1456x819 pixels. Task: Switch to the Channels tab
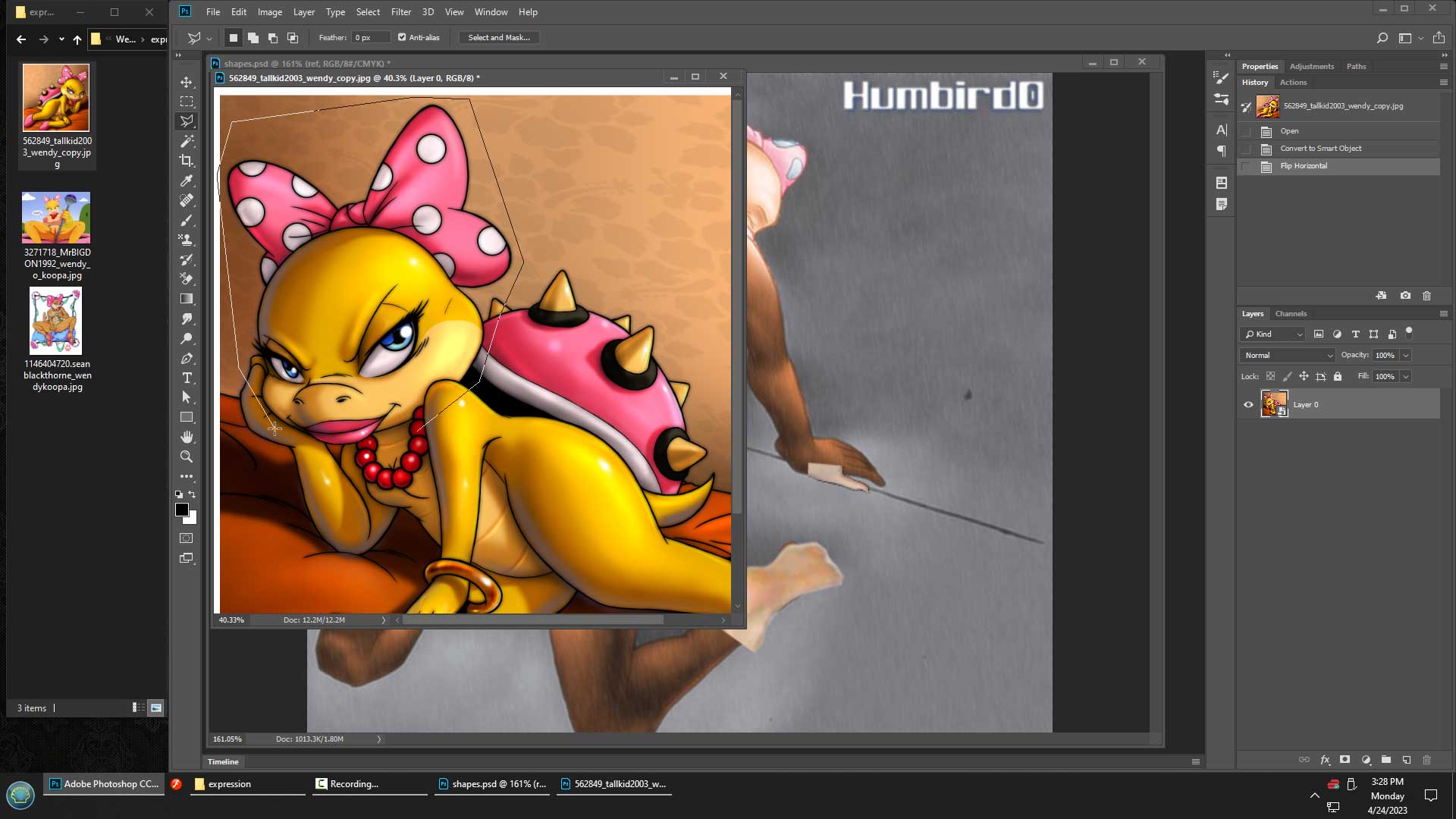[1291, 313]
